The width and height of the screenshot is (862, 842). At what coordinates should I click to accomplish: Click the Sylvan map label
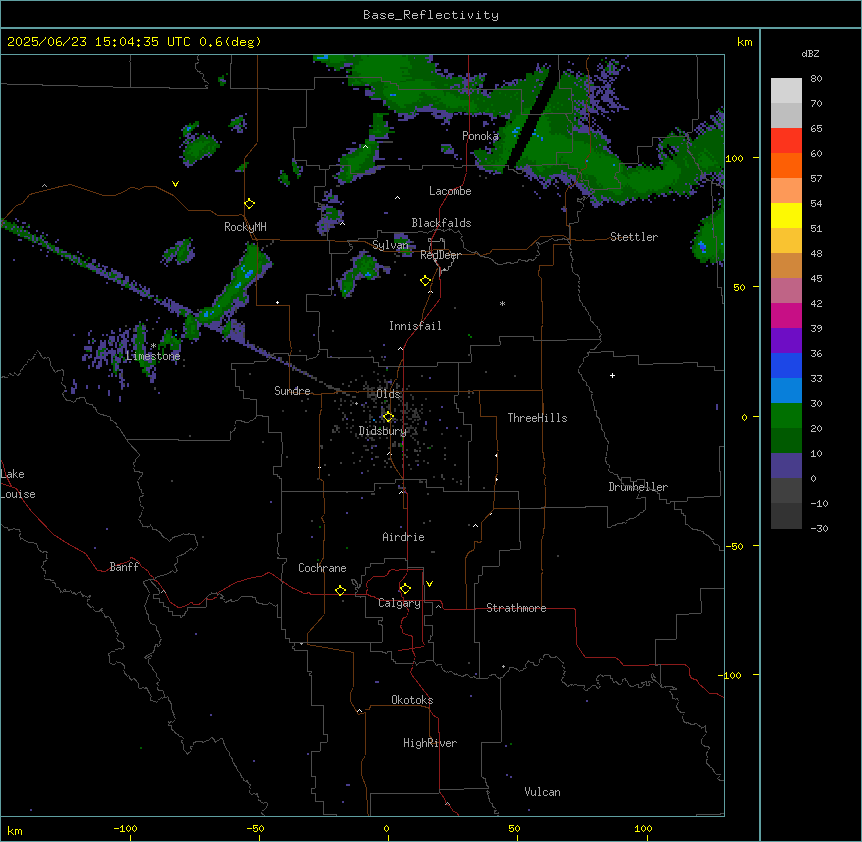[x=390, y=245]
